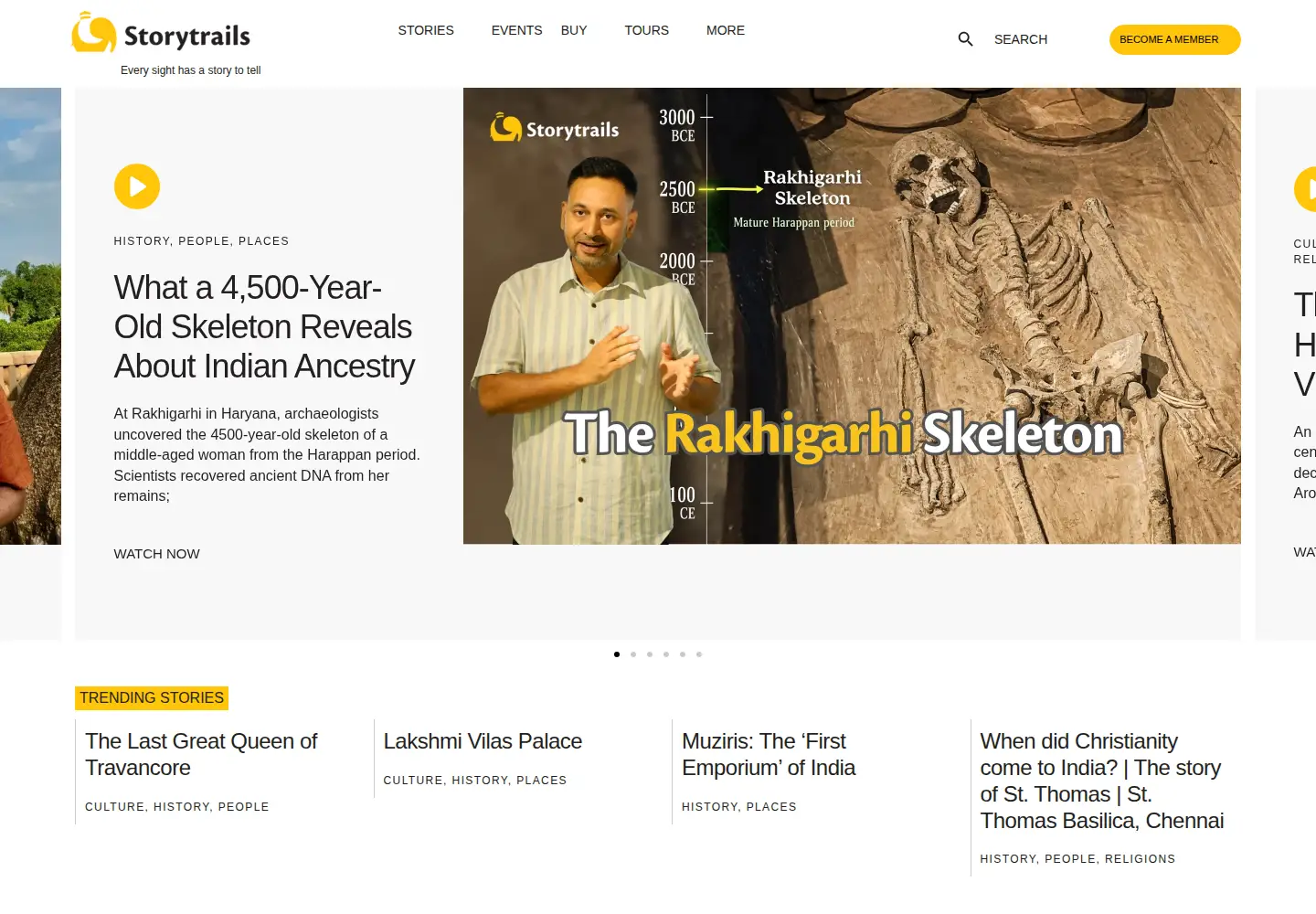Click the Search field
Screen dimensions: 1316x914
(1021, 39)
